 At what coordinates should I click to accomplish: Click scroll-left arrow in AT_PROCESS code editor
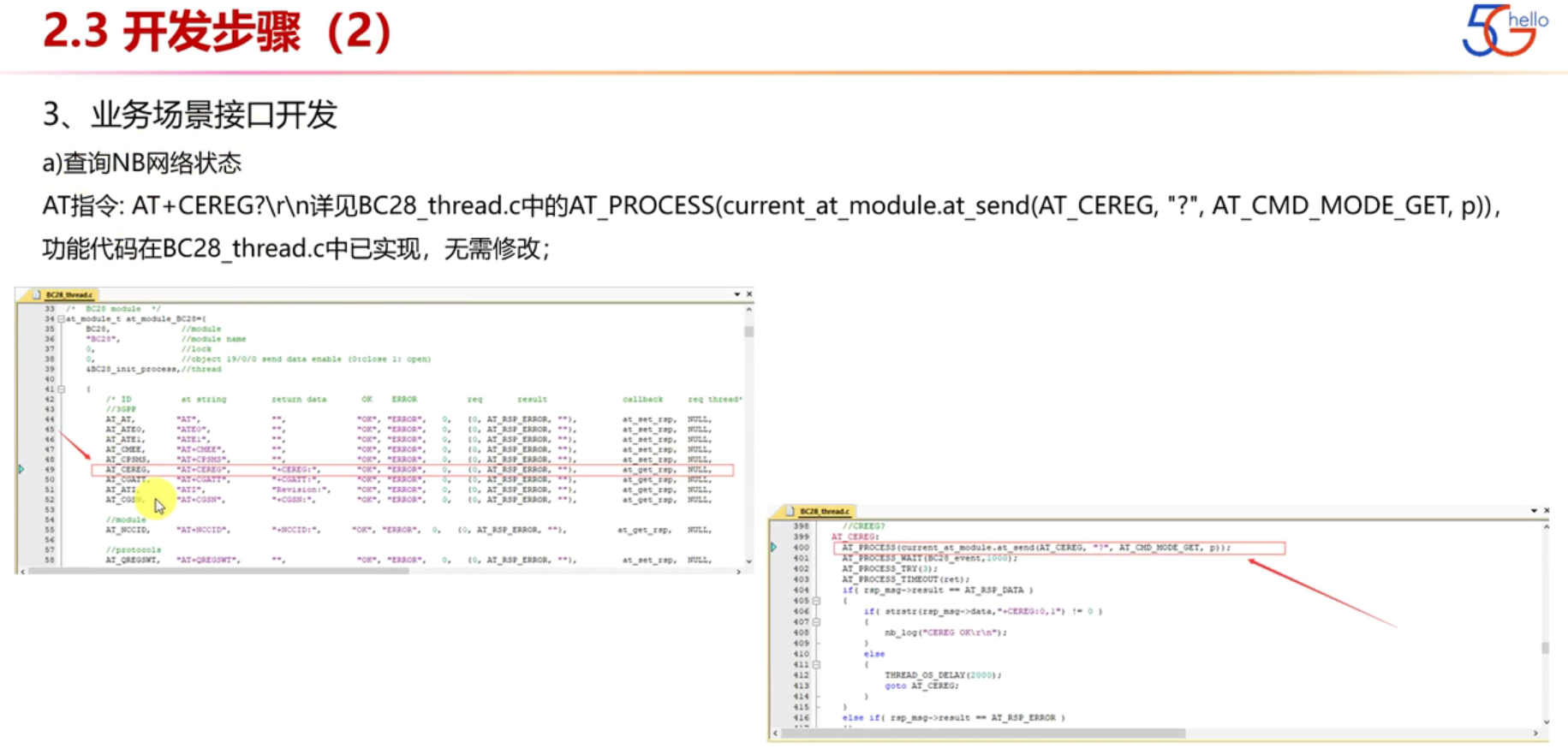[776, 733]
